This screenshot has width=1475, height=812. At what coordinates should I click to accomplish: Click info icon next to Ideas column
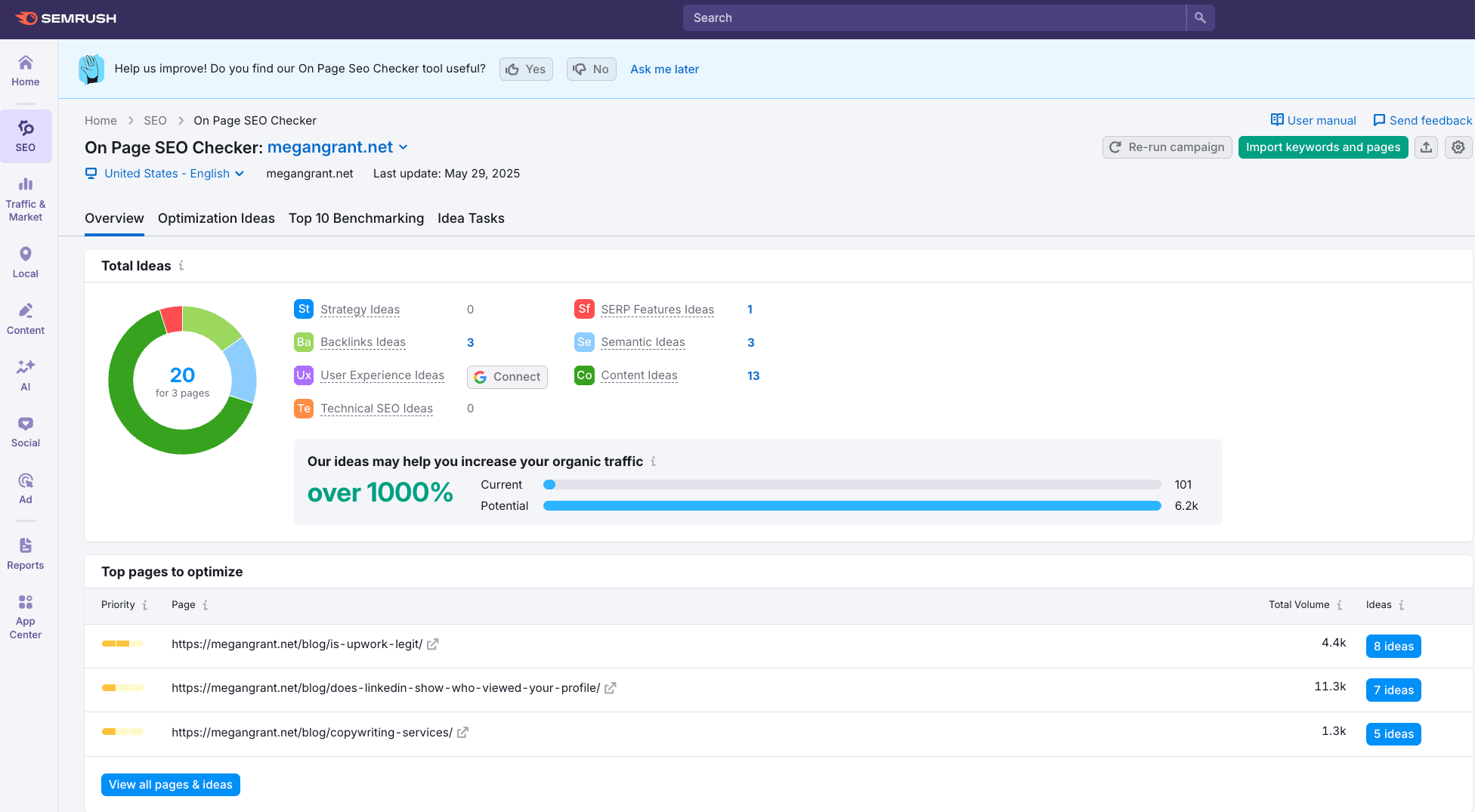(1402, 605)
